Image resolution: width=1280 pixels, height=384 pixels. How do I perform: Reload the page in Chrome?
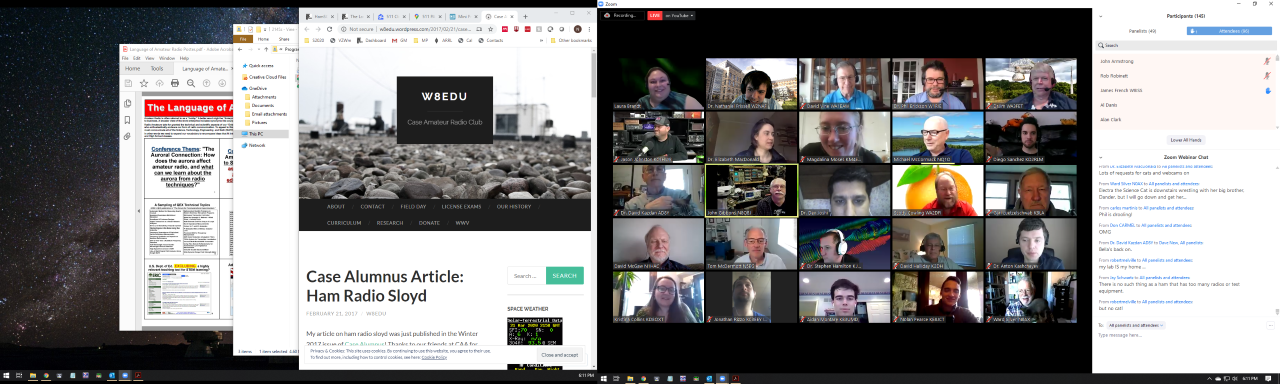(331, 29)
